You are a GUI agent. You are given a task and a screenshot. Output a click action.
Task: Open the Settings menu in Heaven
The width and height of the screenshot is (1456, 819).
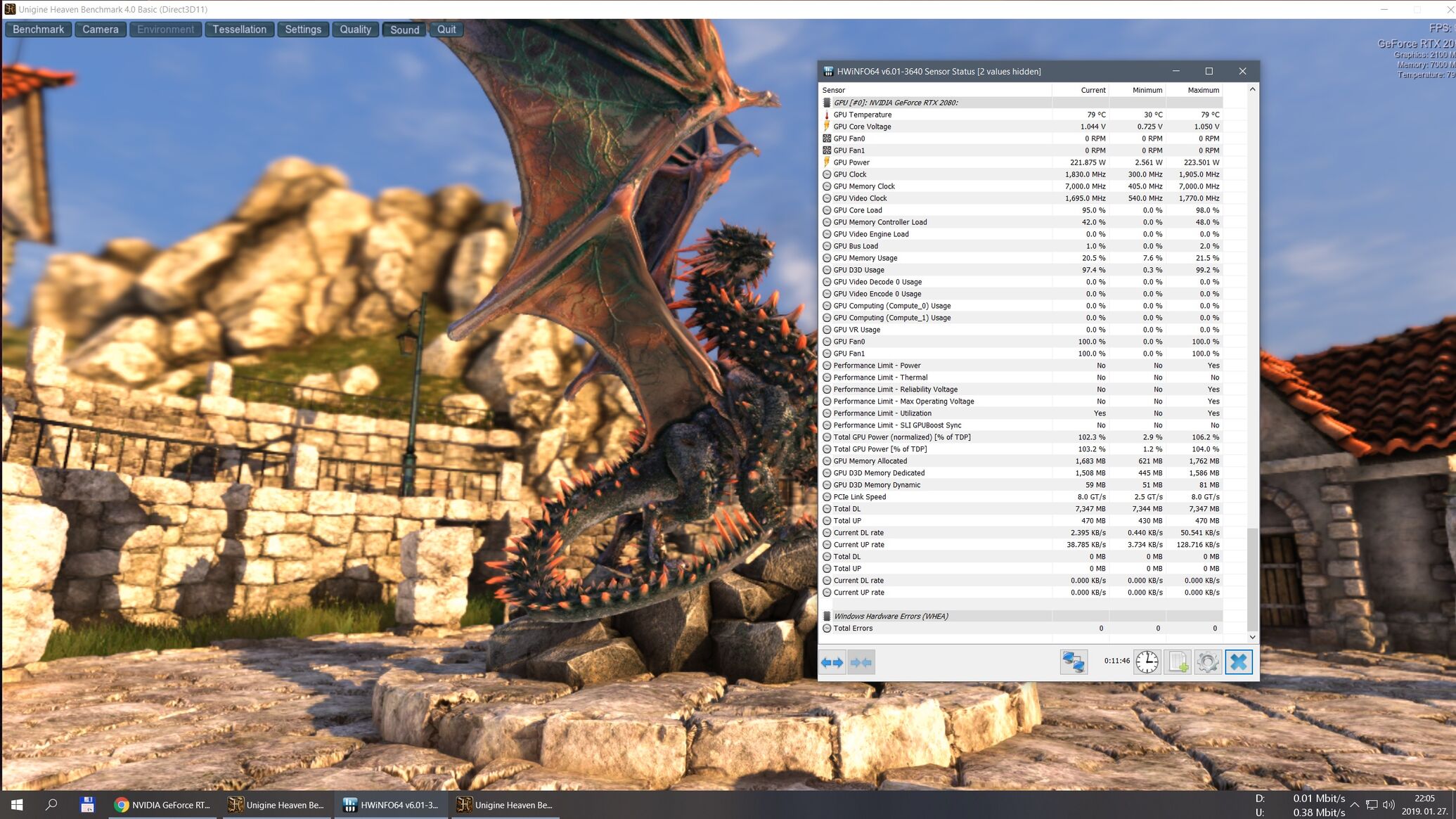point(303,30)
